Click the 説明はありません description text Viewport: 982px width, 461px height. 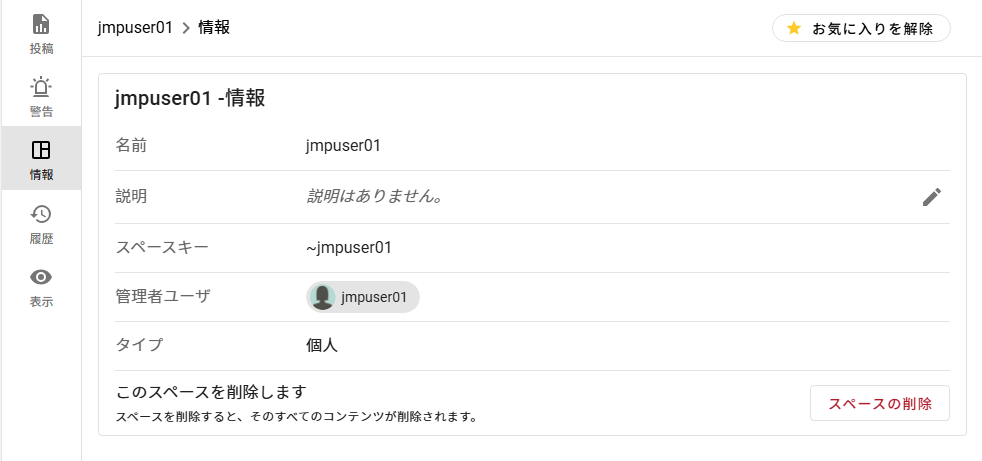click(375, 196)
